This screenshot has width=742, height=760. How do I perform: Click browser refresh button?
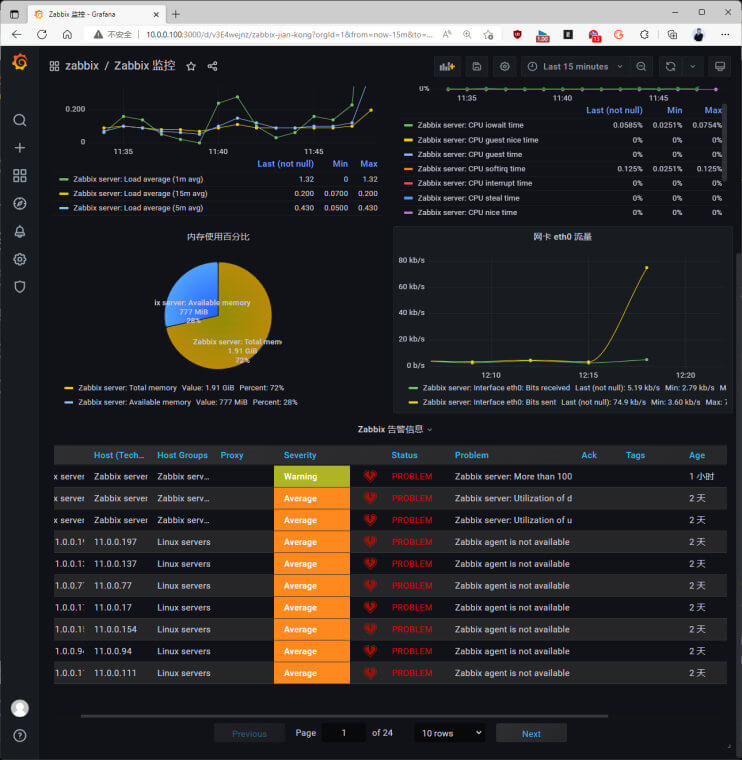click(x=42, y=34)
